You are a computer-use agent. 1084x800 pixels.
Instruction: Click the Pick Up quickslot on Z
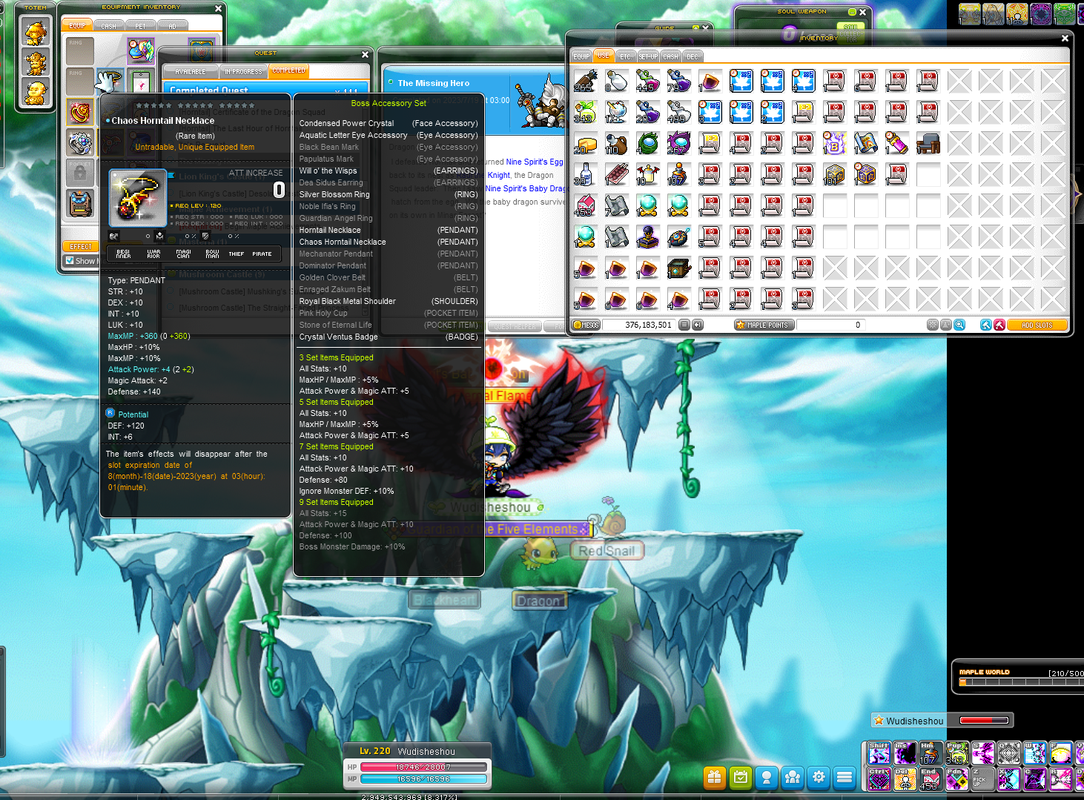click(x=982, y=779)
